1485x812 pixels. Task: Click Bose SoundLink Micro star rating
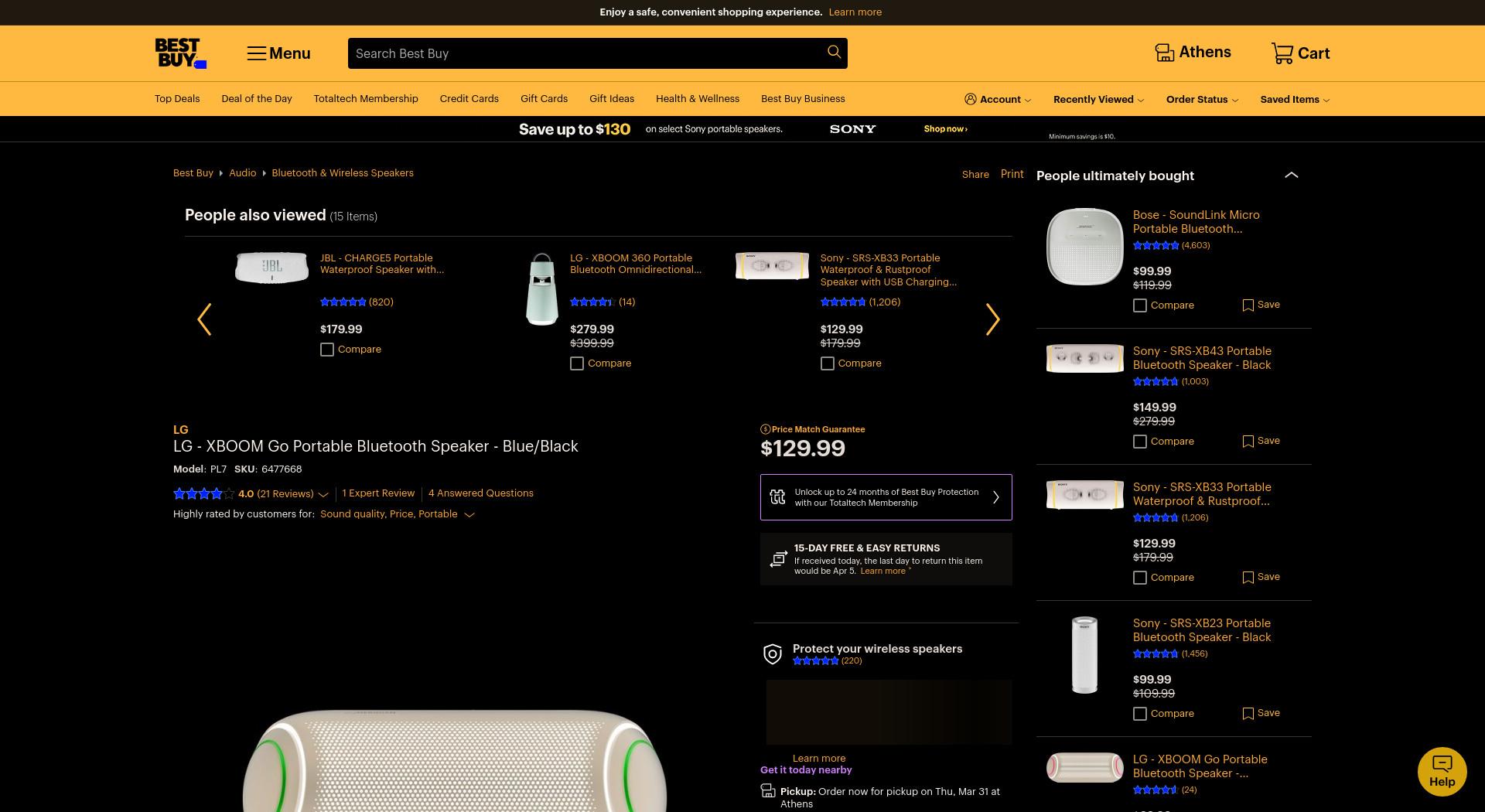[1156, 245]
